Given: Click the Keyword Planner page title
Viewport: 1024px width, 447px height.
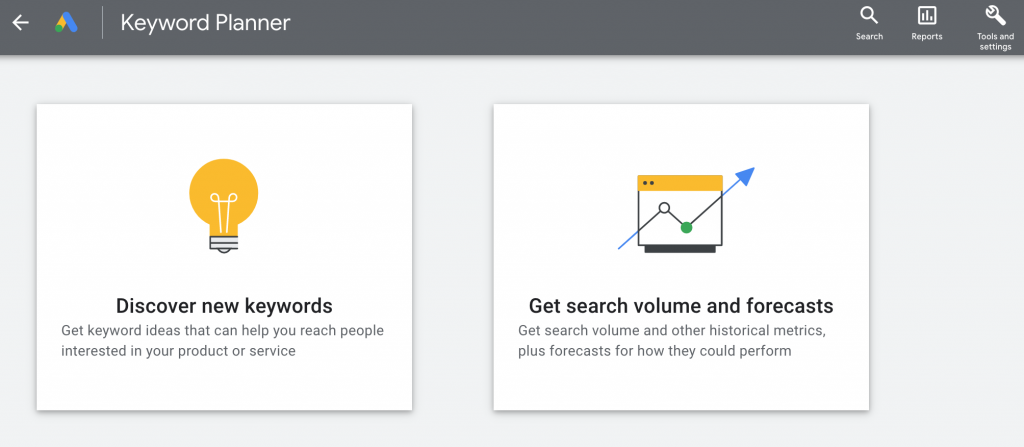Looking at the screenshot, I should [205, 22].
